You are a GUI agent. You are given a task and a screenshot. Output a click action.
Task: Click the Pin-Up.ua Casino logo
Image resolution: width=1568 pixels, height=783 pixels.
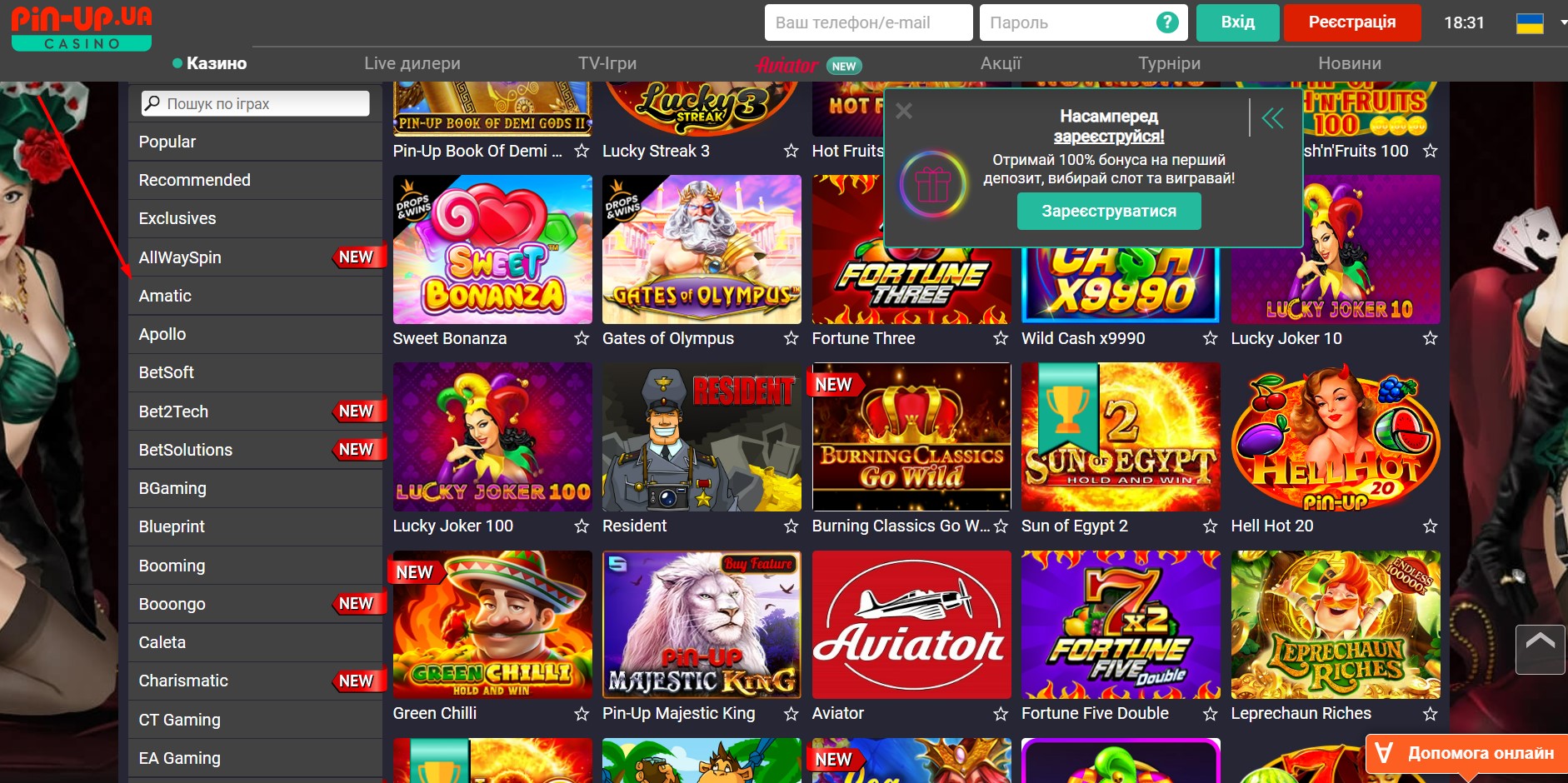[82, 27]
